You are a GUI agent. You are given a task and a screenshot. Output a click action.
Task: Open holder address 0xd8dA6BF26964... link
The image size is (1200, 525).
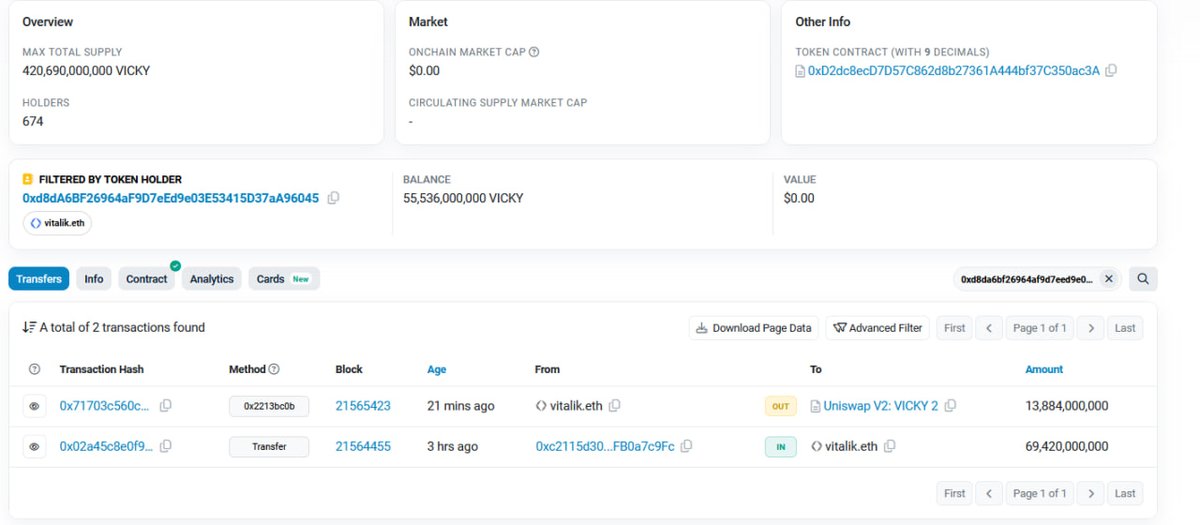[171, 198]
